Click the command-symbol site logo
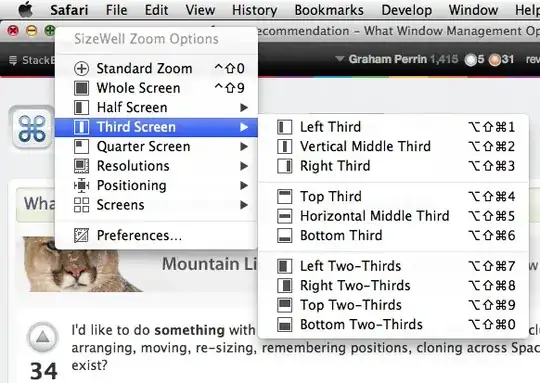Screen dimensions: 540x383 coord(32,128)
